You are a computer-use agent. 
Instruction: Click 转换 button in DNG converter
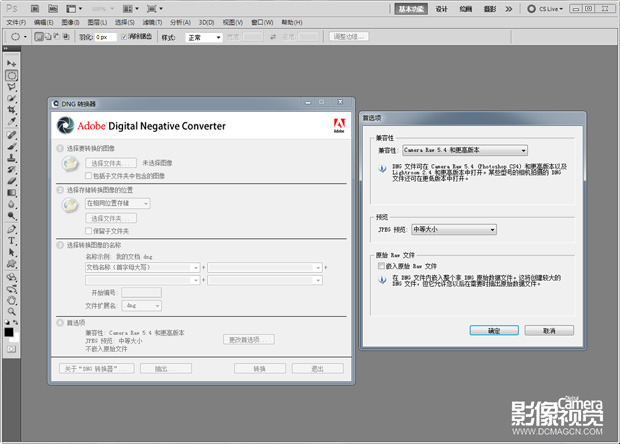[x=259, y=368]
